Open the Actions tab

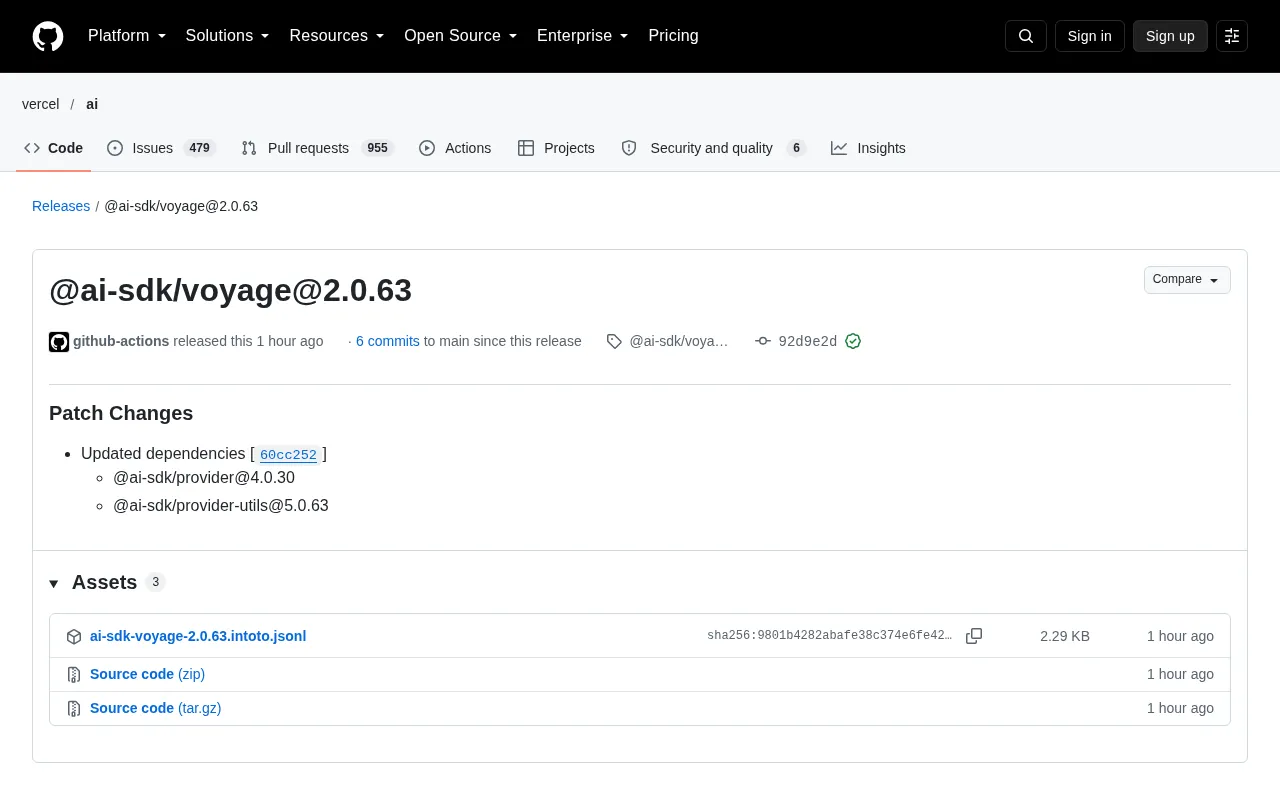(455, 148)
